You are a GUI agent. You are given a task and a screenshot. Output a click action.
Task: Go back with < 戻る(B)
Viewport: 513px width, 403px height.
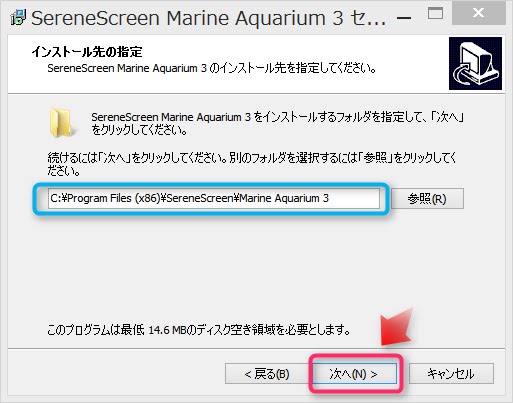click(266, 374)
